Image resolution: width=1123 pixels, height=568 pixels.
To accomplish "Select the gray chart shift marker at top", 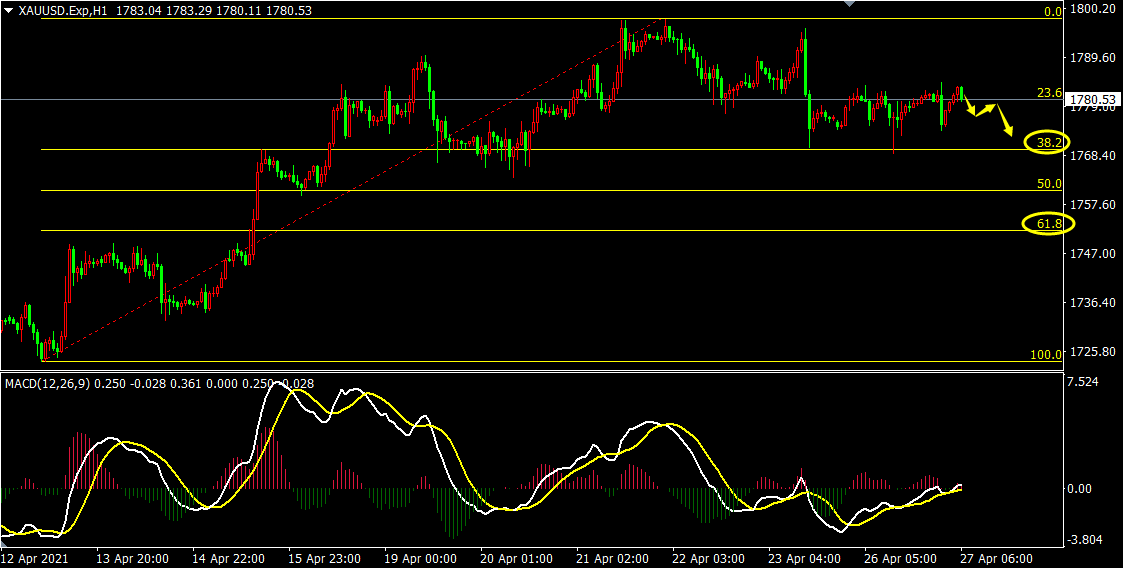I will coord(850,4).
